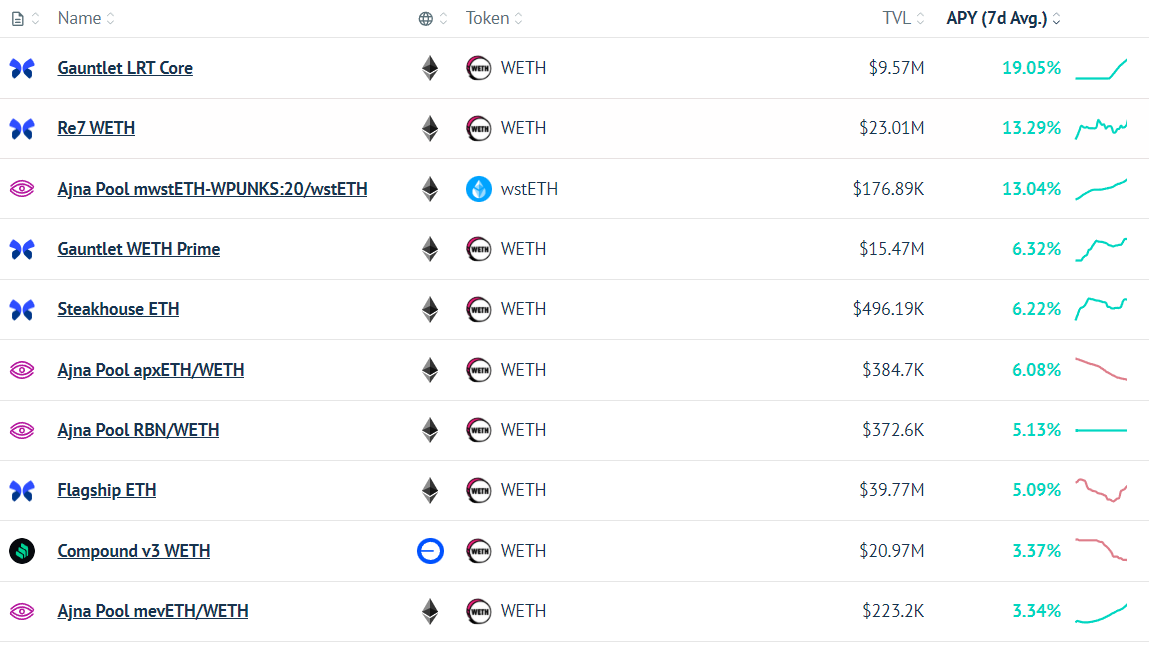This screenshot has width=1149, height=649.
Task: Sort by APY (7d Avg.) column
Action: 1003,18
